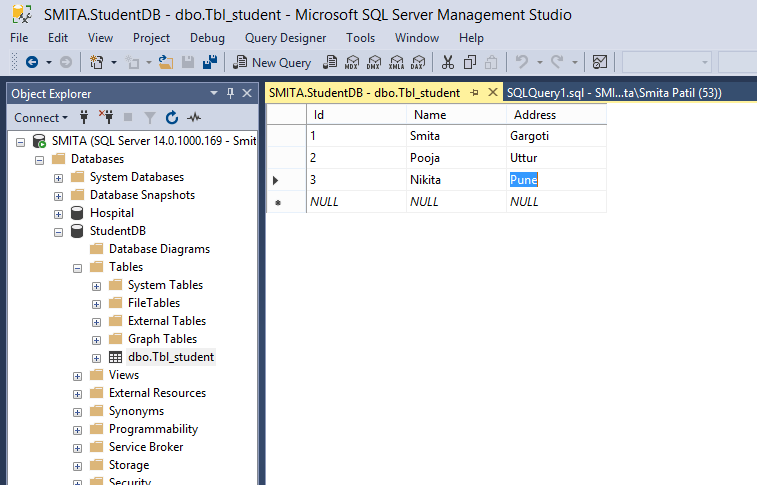Close the dbo.Tbl_student tab
Viewport: 757px width, 485px height.
(492, 92)
